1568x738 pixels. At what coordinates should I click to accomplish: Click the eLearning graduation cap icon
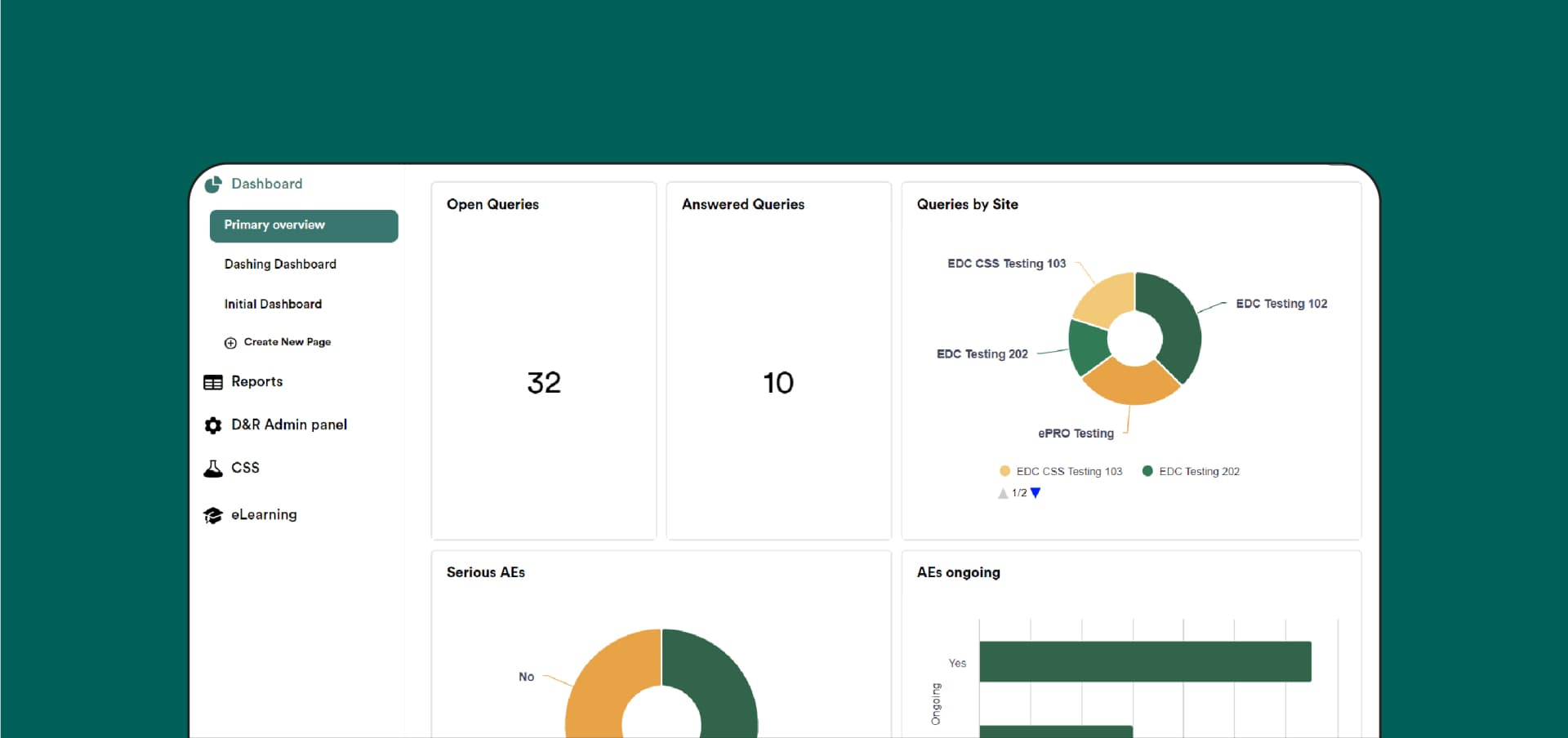click(x=213, y=515)
